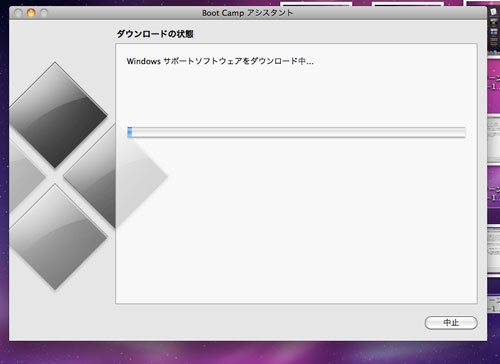Click the download progress bar
Viewport: 500px width, 364px height.
point(296,132)
